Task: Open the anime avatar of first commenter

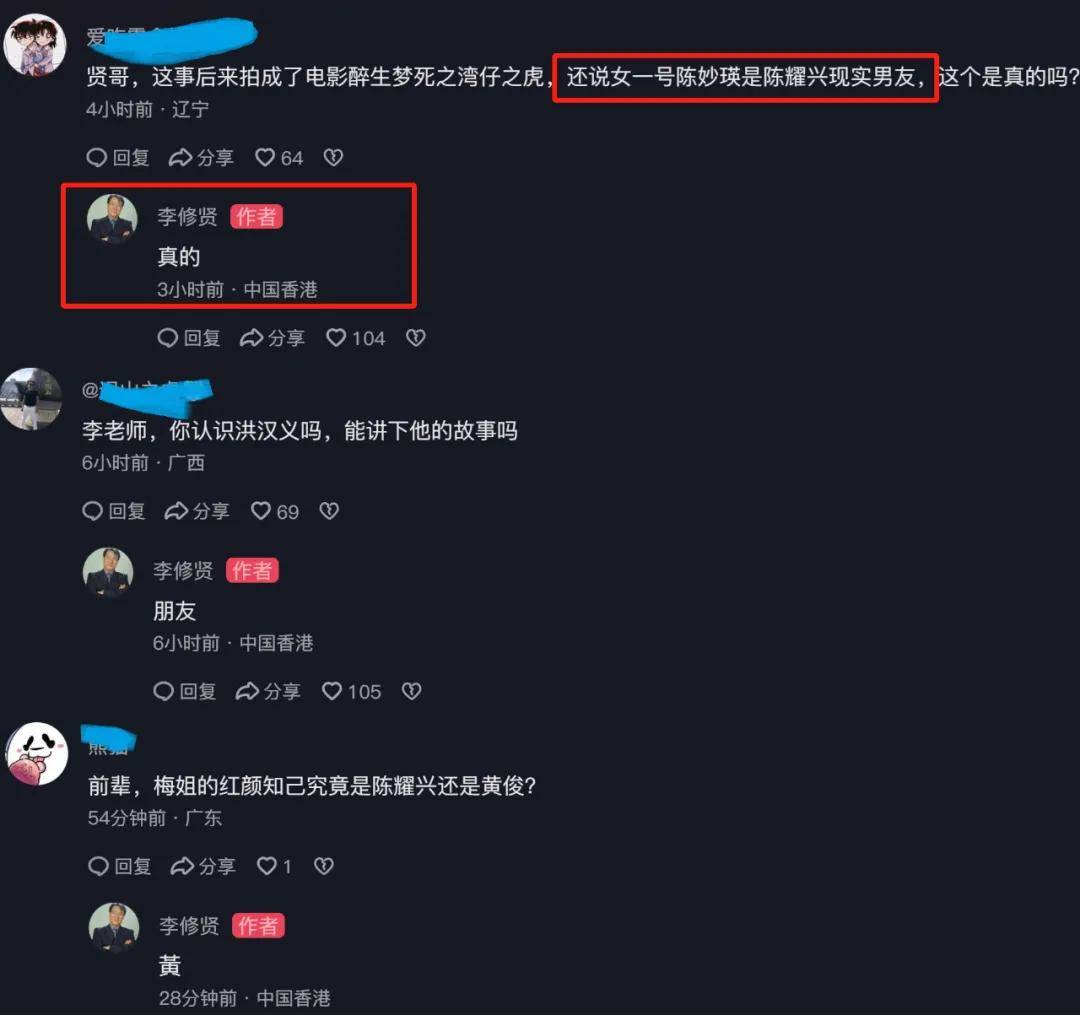Action: (x=34, y=45)
